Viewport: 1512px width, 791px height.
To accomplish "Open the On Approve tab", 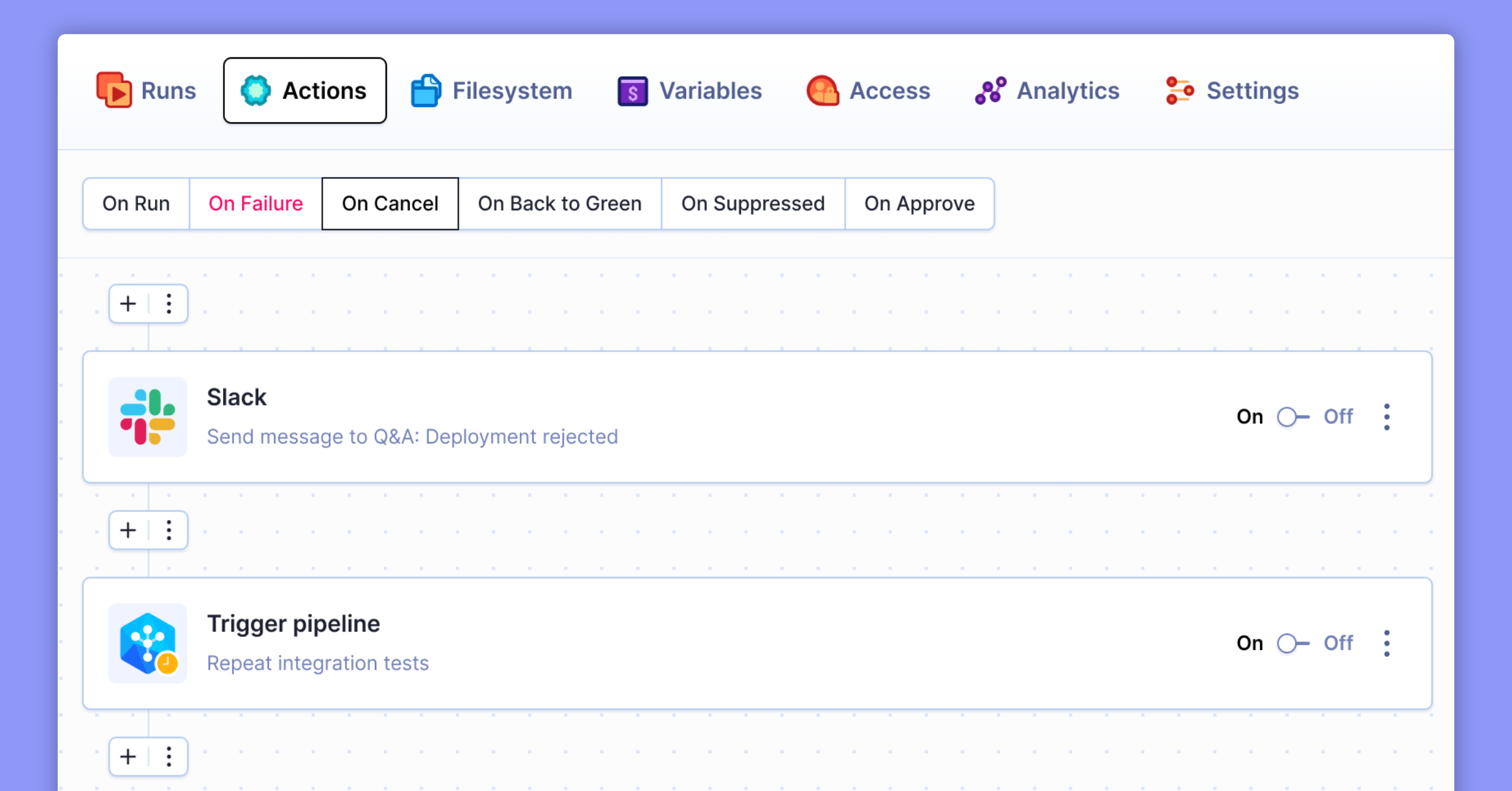I will click(x=919, y=203).
